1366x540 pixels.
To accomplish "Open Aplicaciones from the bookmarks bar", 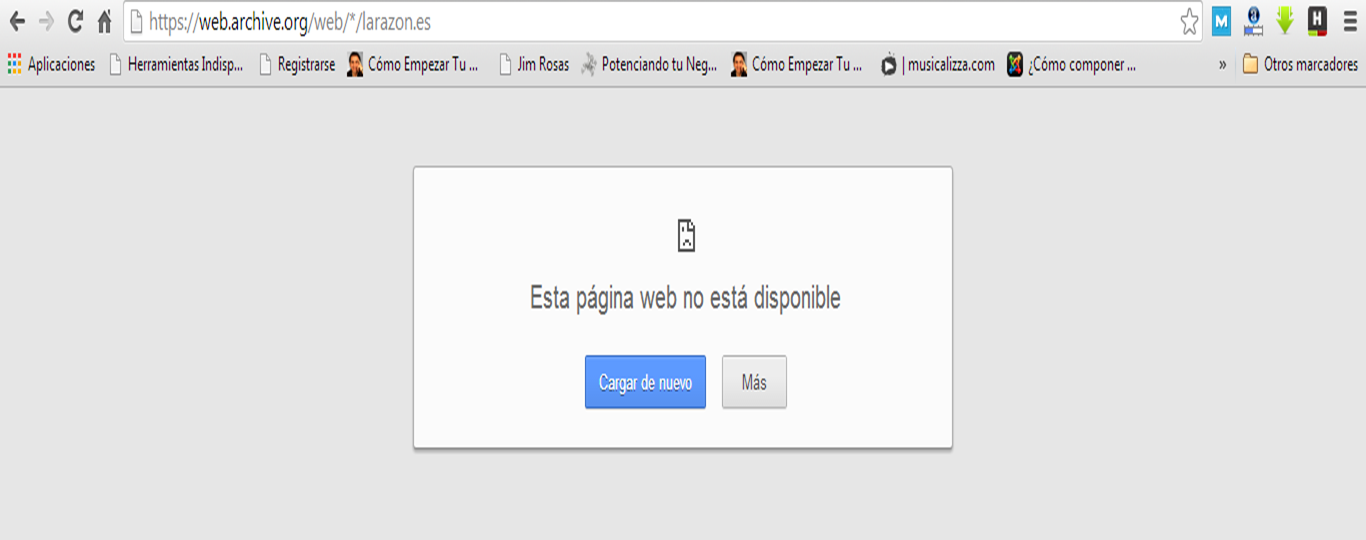I will tap(51, 65).
